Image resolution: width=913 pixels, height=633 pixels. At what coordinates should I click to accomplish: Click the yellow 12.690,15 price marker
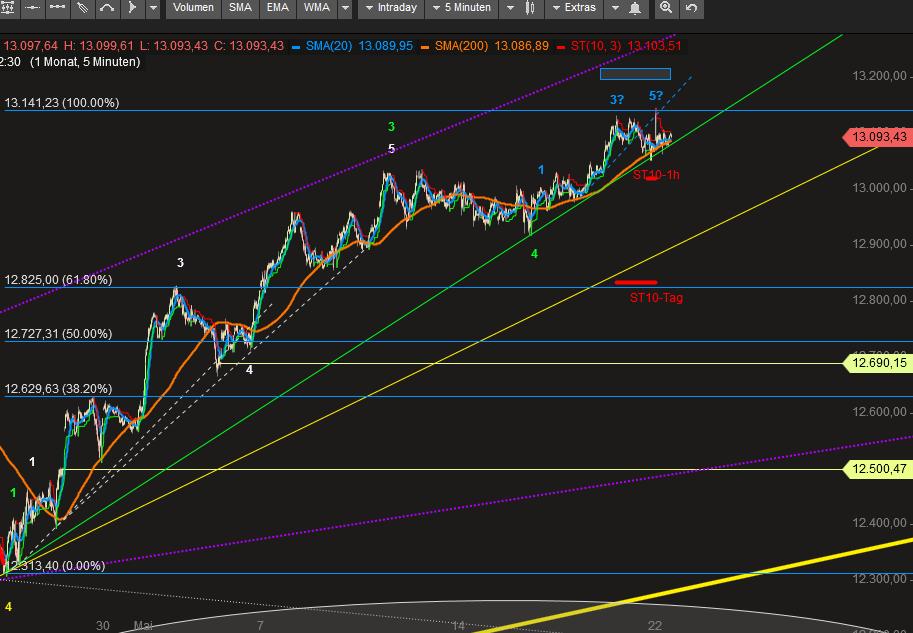(x=879, y=363)
